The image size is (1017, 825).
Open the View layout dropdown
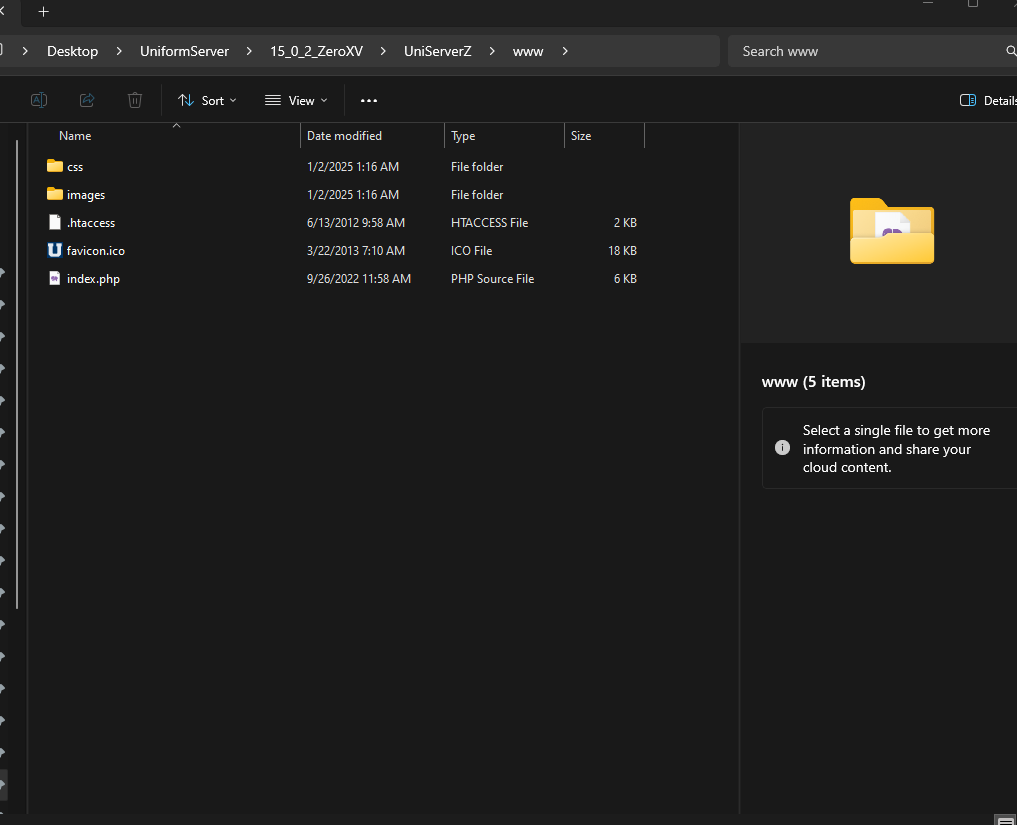296,101
